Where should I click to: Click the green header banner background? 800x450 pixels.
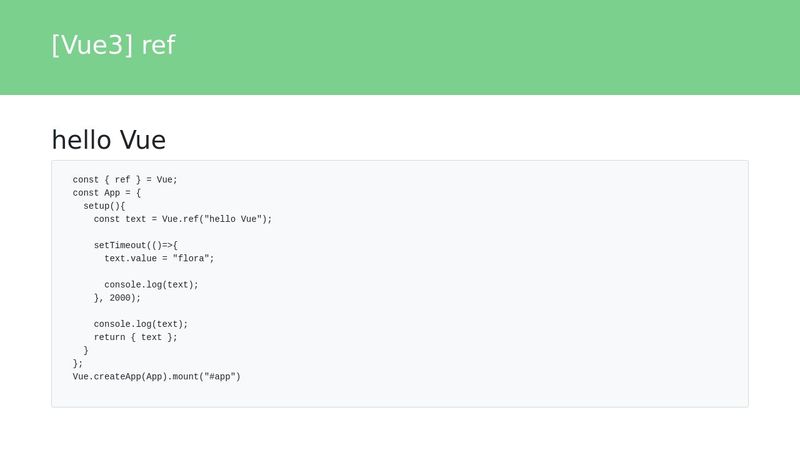485,47
